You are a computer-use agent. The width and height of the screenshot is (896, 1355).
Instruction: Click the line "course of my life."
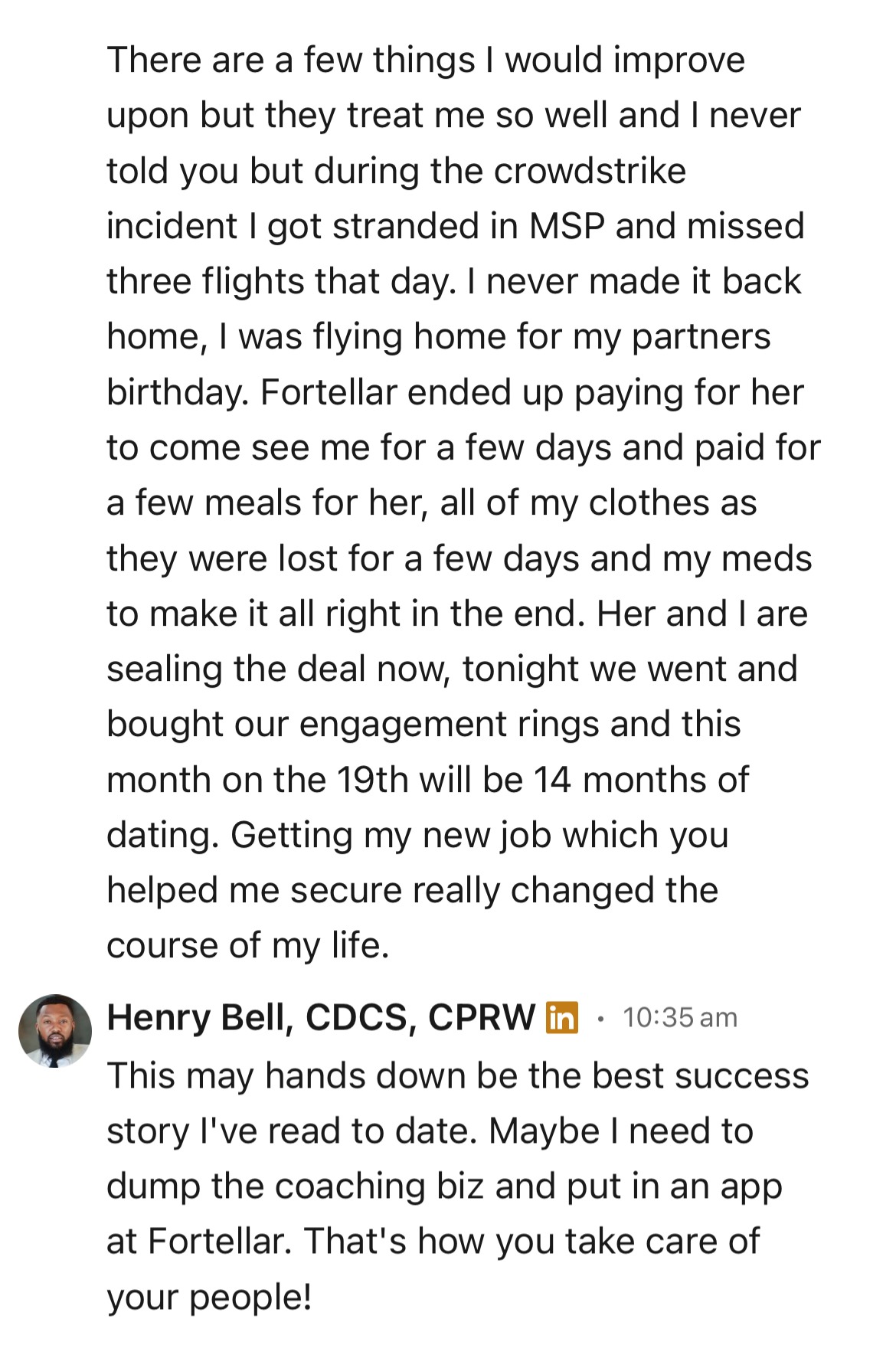point(248,945)
